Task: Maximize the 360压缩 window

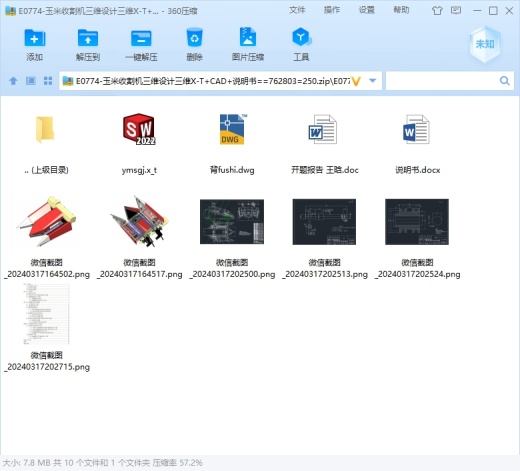Action: (x=493, y=11)
